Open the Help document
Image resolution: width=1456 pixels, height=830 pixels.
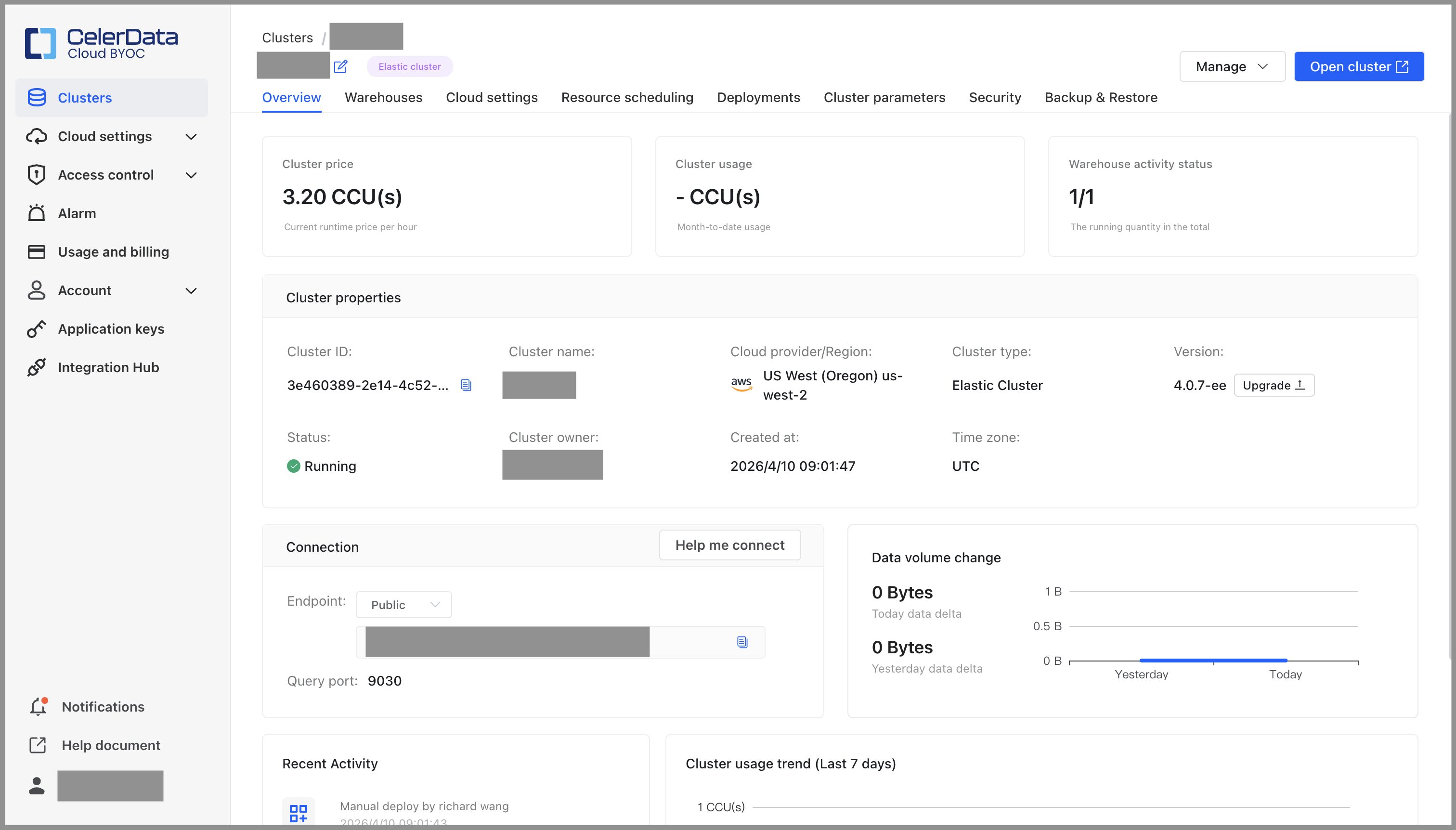111,745
